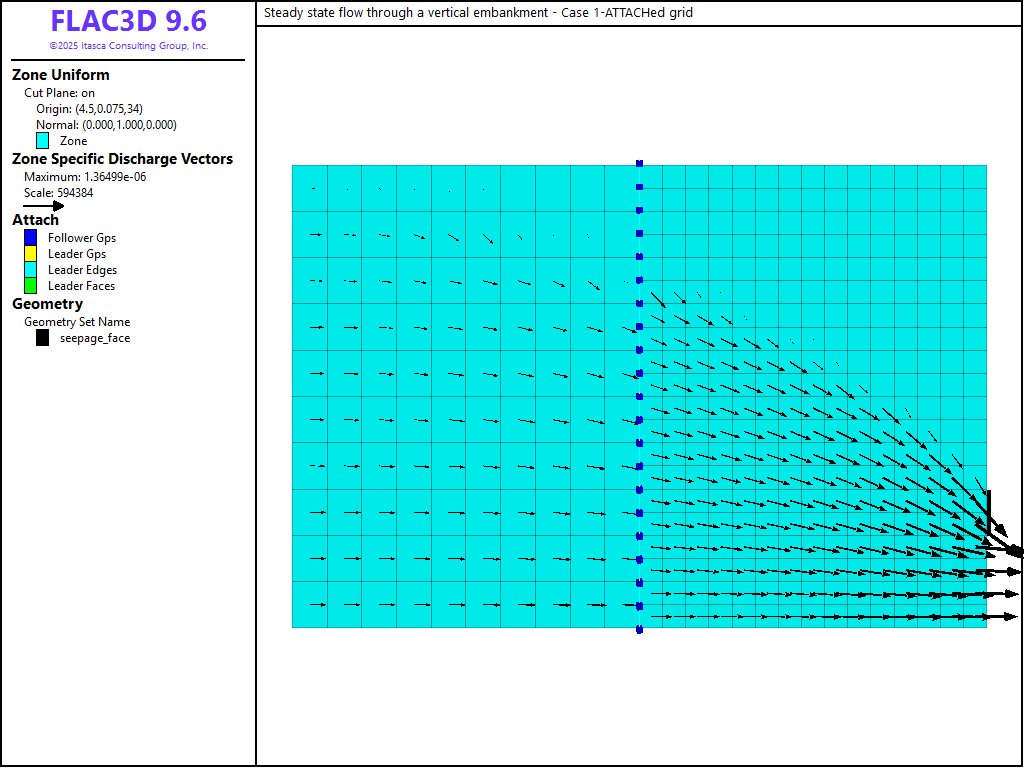
Task: Select the black seepage_face swatch
Action: (x=43, y=338)
